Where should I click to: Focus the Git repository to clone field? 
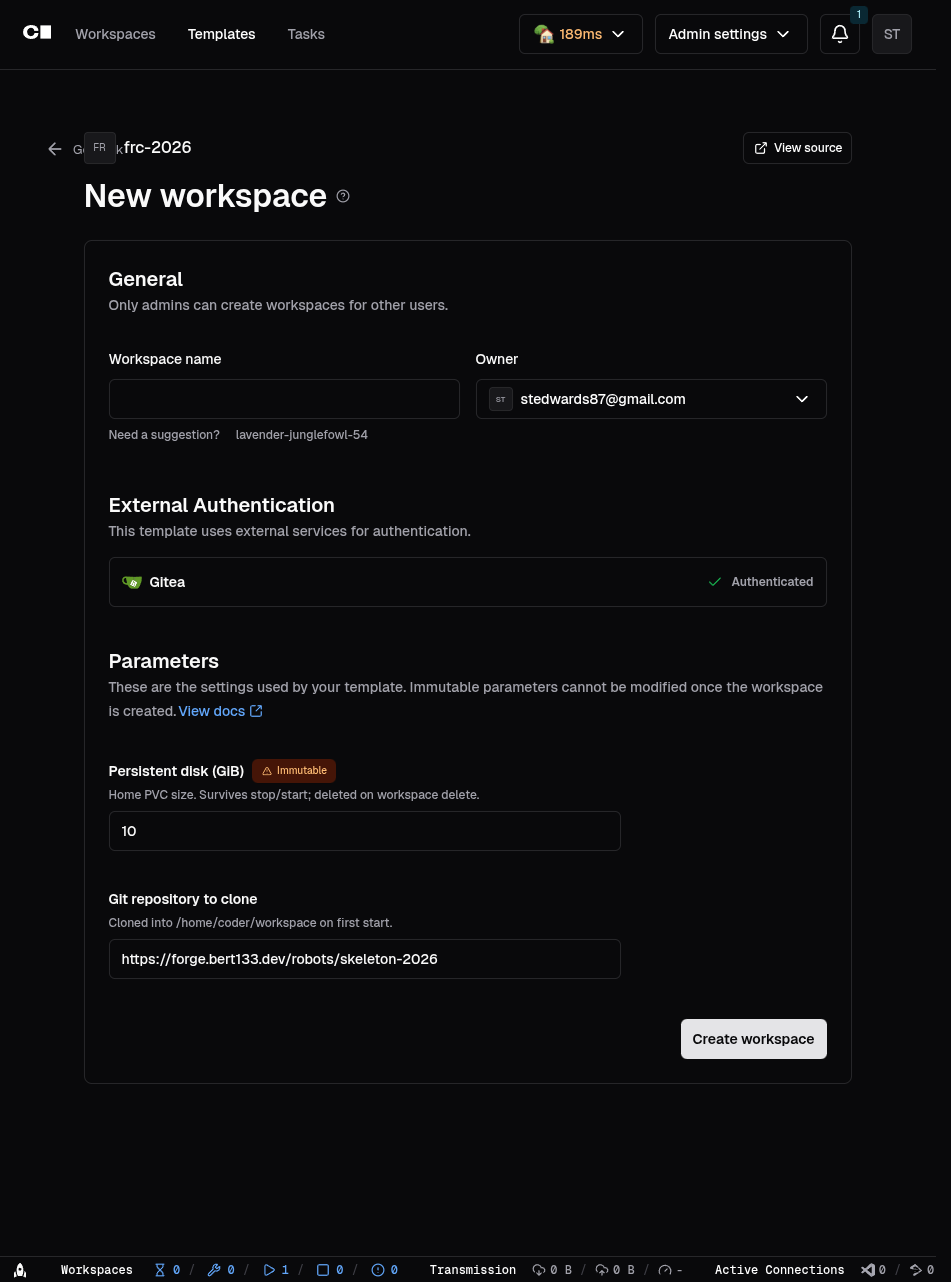pos(365,959)
